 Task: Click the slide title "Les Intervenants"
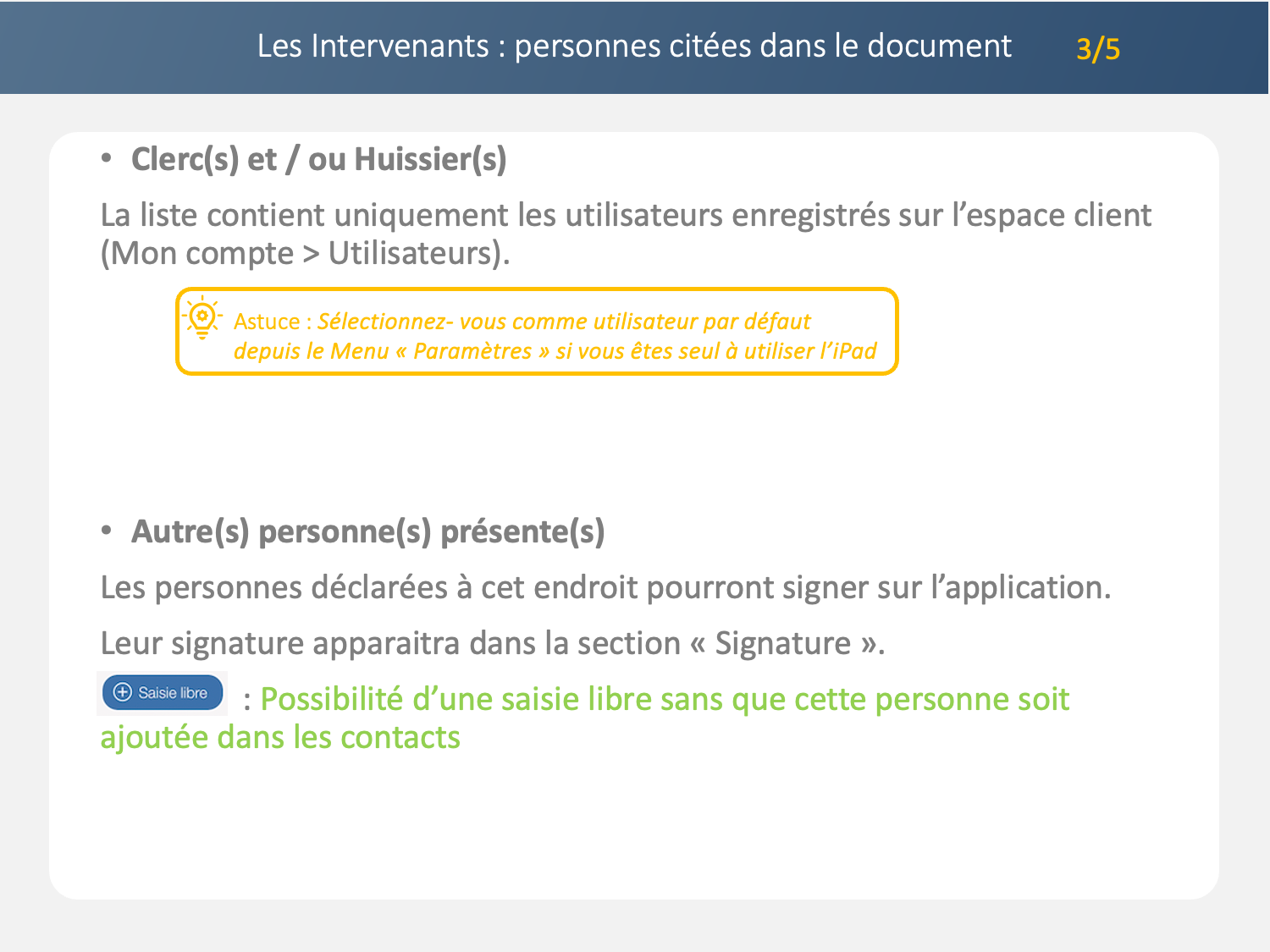click(373, 46)
